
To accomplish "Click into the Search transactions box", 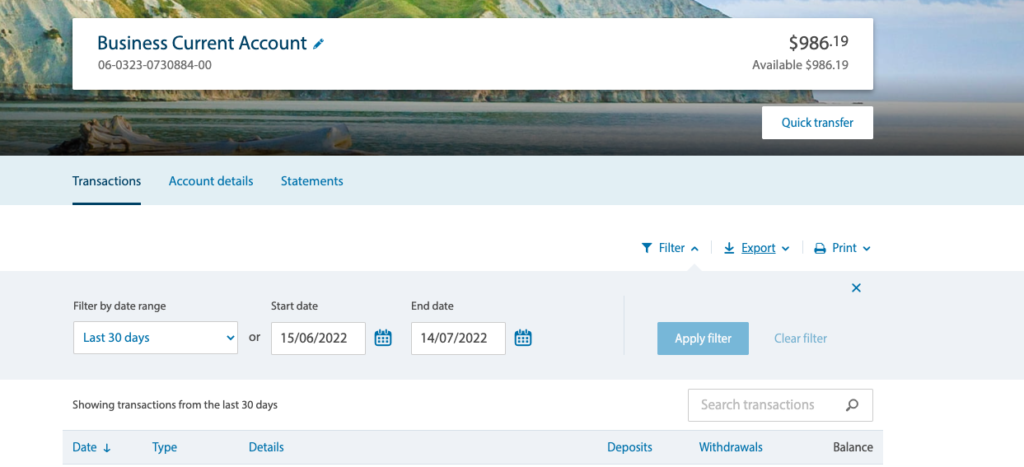I will (765, 405).
